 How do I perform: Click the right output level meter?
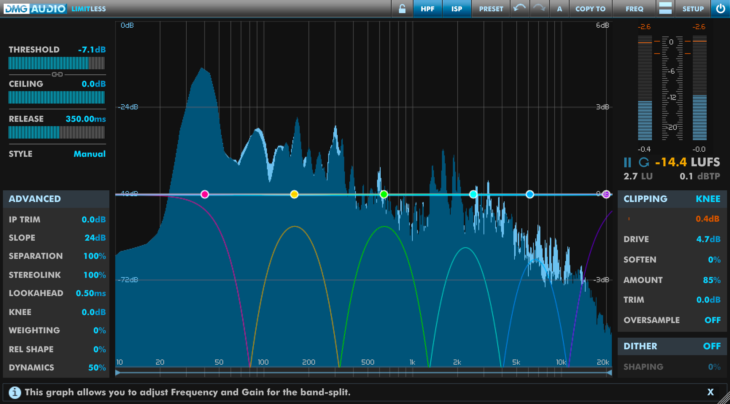[699, 88]
